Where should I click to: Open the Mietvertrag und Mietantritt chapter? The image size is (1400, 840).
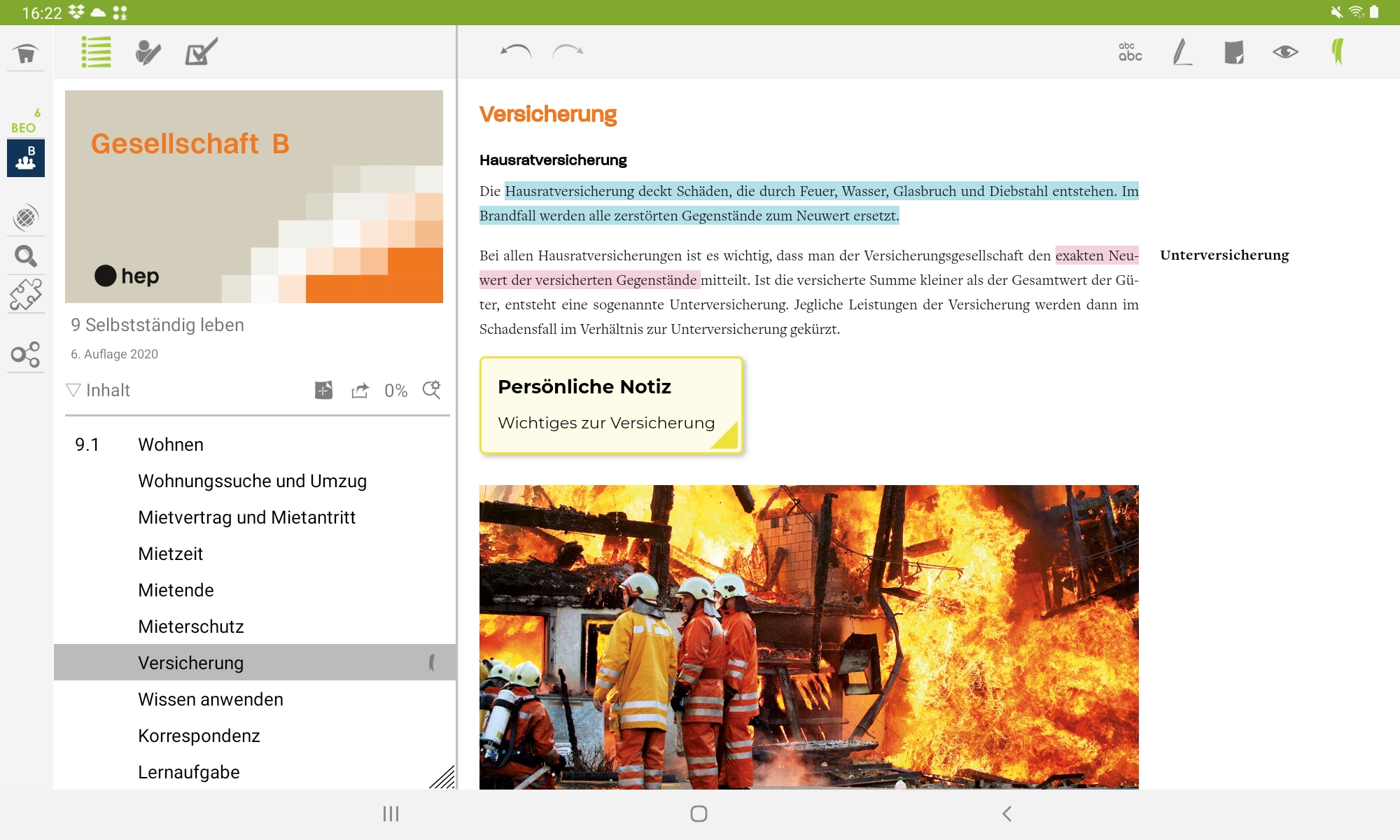coord(246,517)
